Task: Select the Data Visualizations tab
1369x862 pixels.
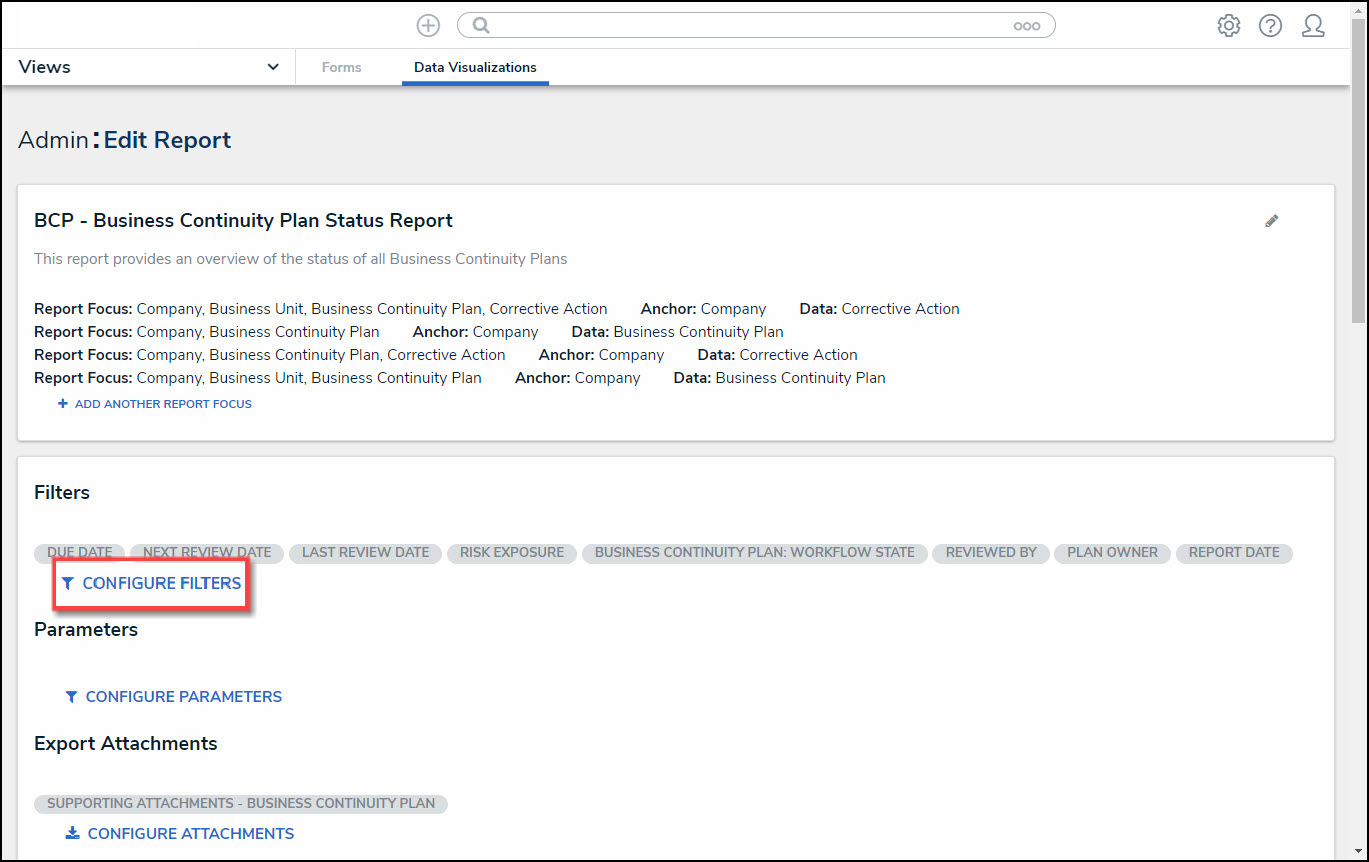Action: click(475, 67)
